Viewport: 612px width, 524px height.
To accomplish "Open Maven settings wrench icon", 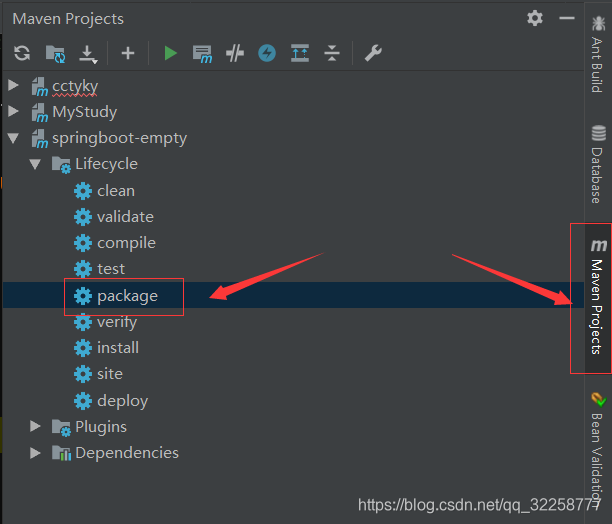I will coord(373,53).
